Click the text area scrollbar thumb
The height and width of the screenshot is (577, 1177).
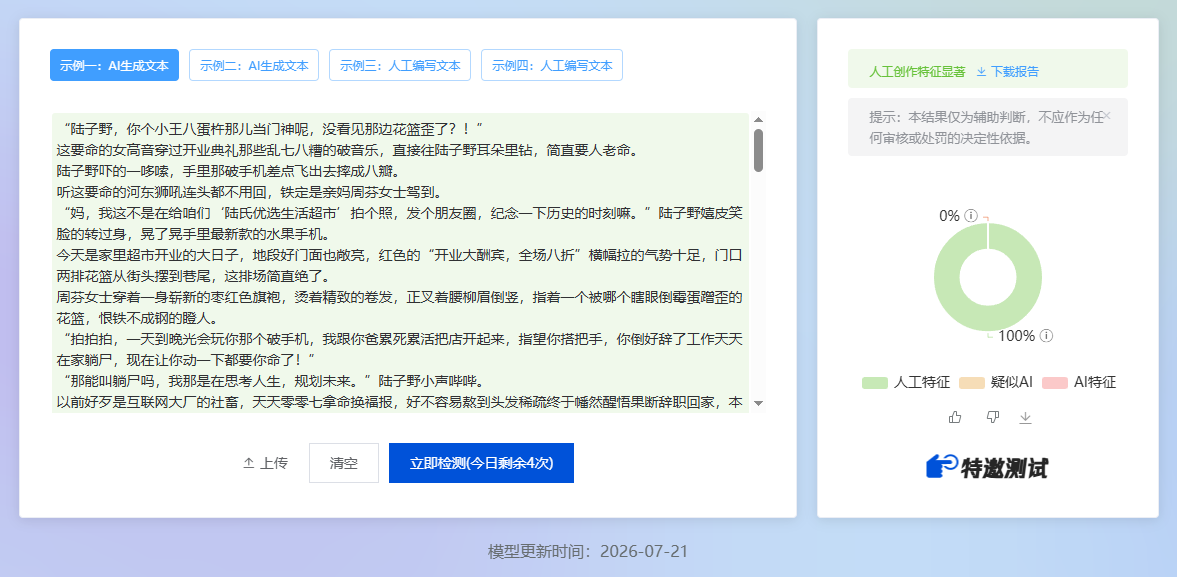click(x=758, y=150)
